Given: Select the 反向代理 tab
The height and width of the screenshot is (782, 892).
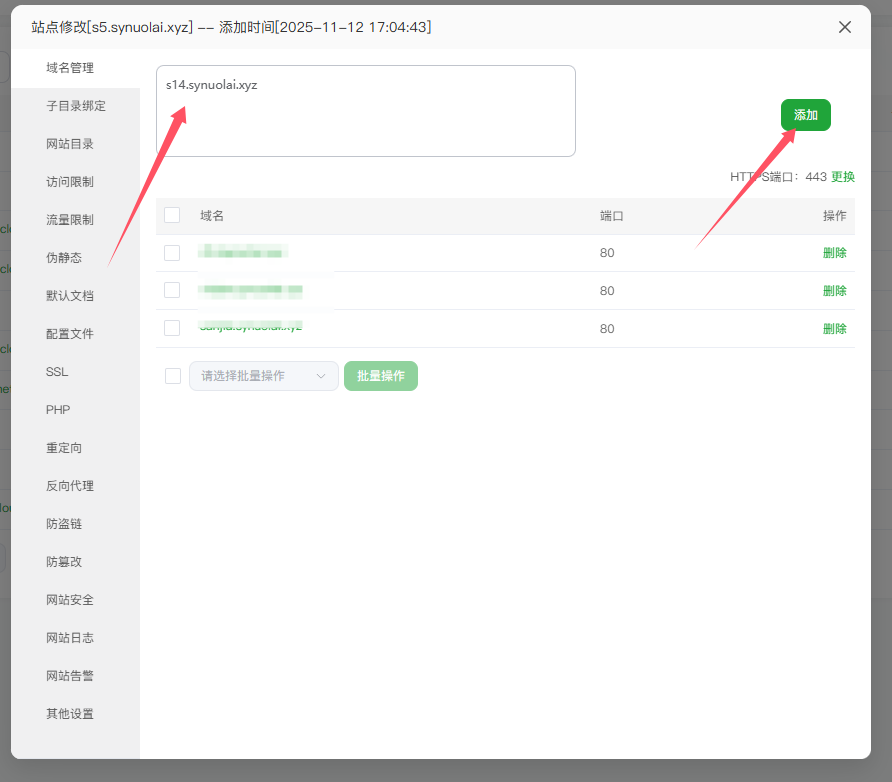Looking at the screenshot, I should (70, 486).
